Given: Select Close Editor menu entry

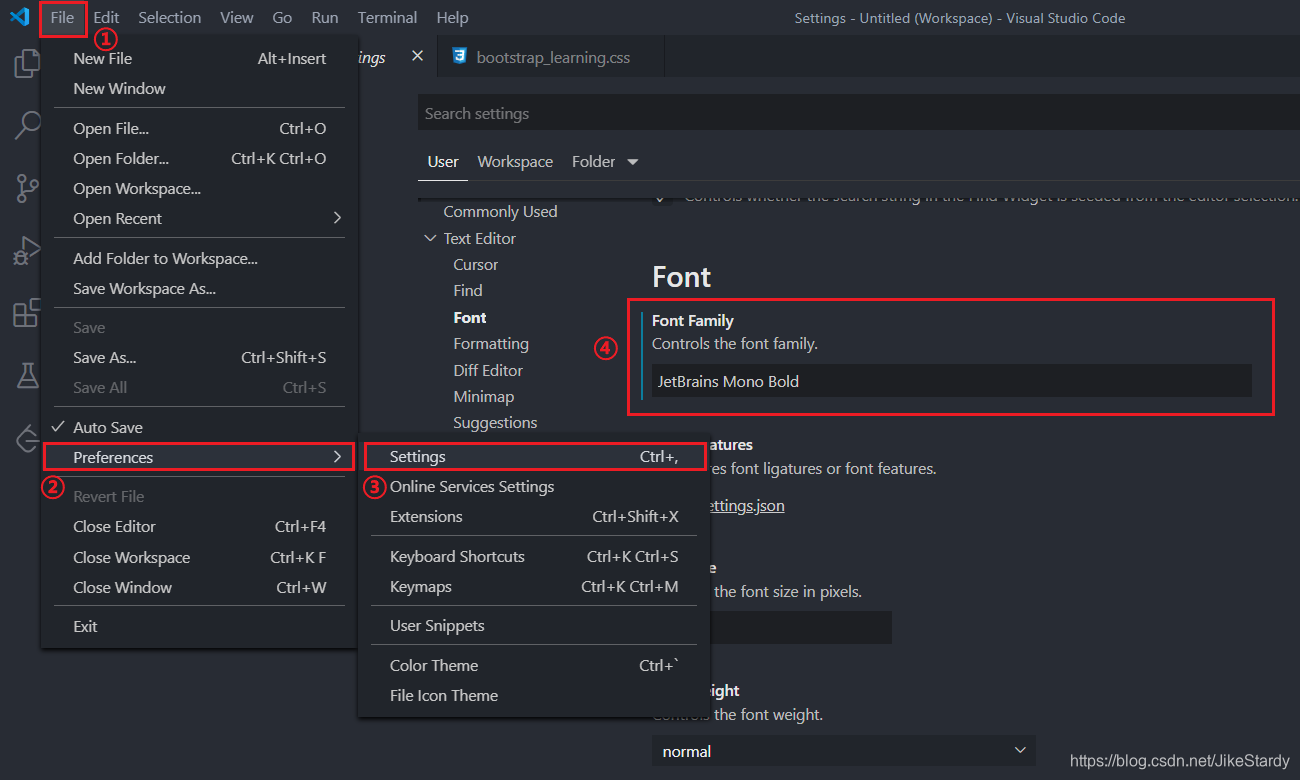Looking at the screenshot, I should pyautogui.click(x=198, y=526).
